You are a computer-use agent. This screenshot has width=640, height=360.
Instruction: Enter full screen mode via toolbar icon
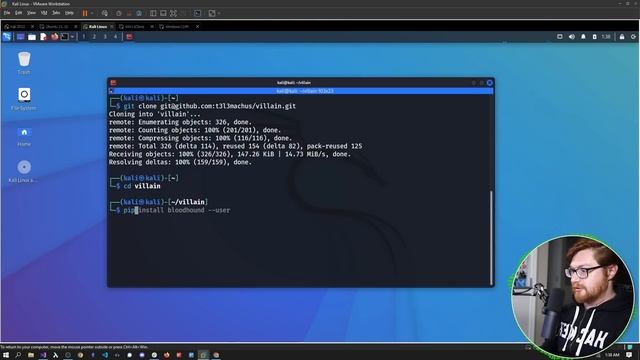[173, 13]
